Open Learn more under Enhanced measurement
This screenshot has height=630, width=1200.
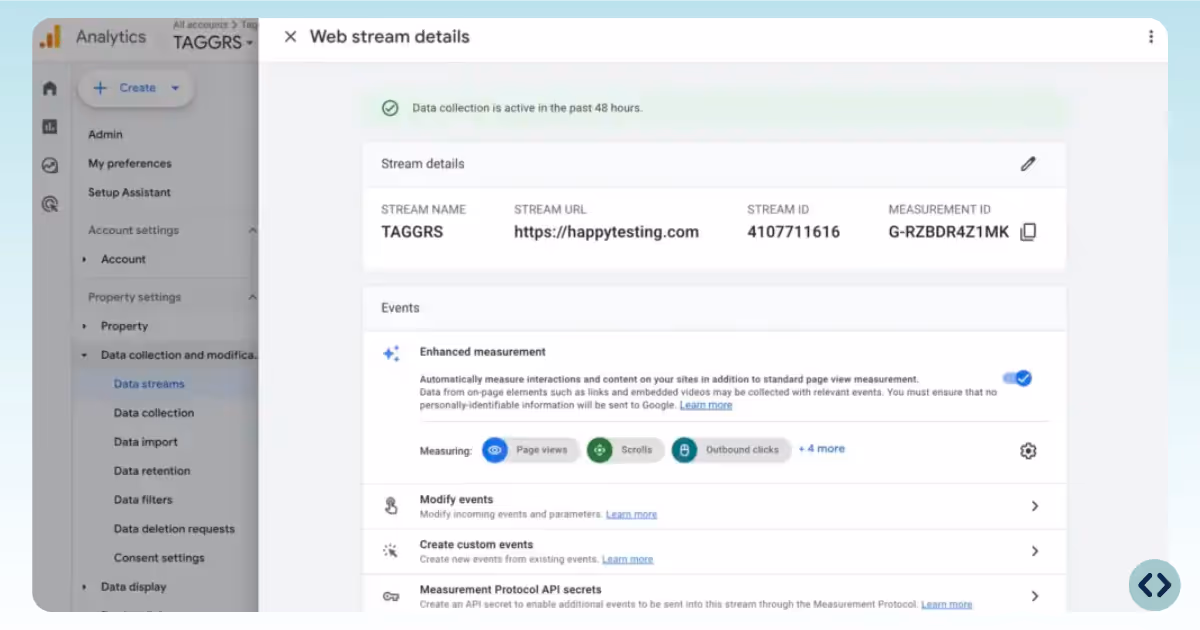point(706,405)
